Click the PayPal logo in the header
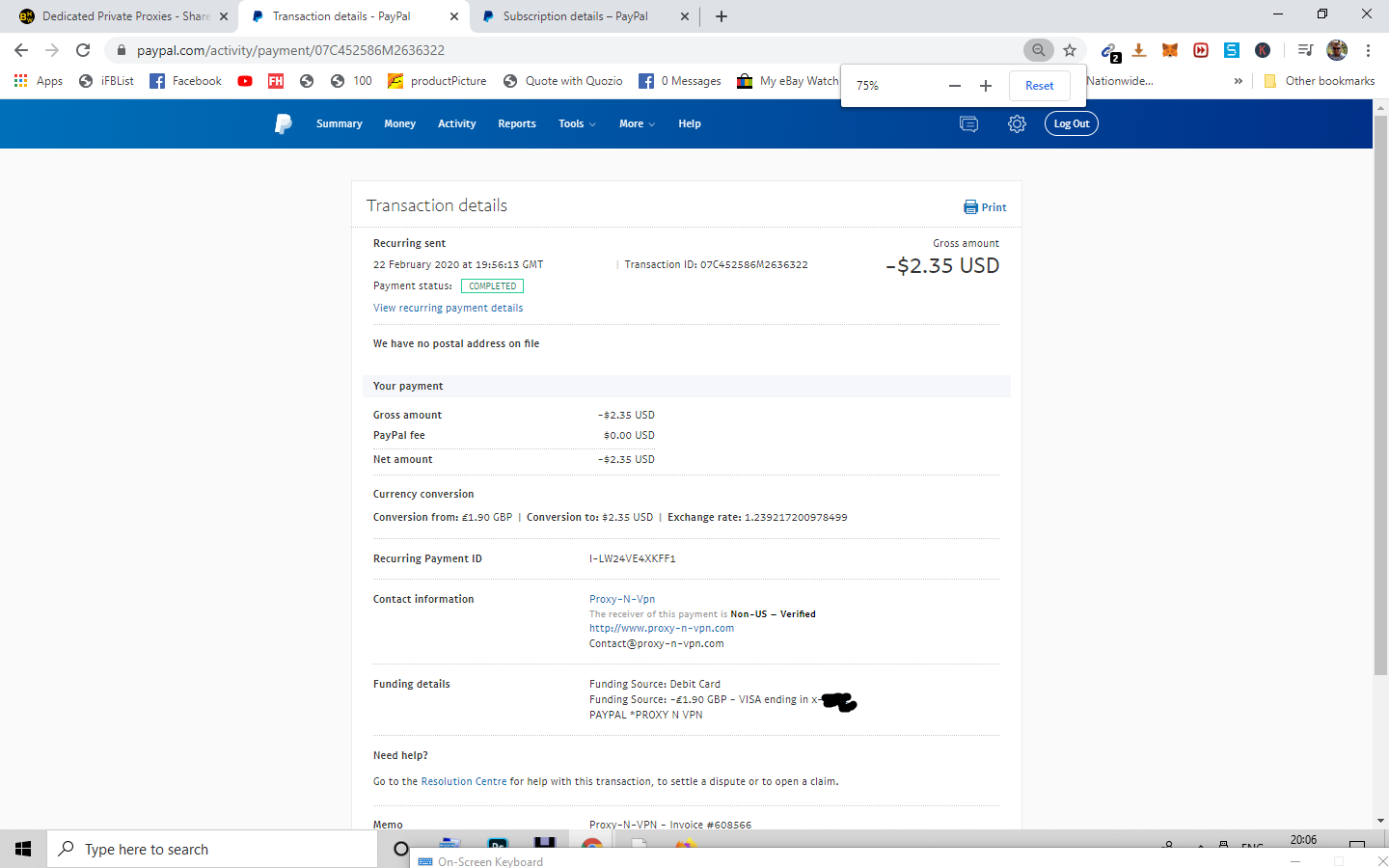Screen dimensions: 1389x868 point(283,123)
